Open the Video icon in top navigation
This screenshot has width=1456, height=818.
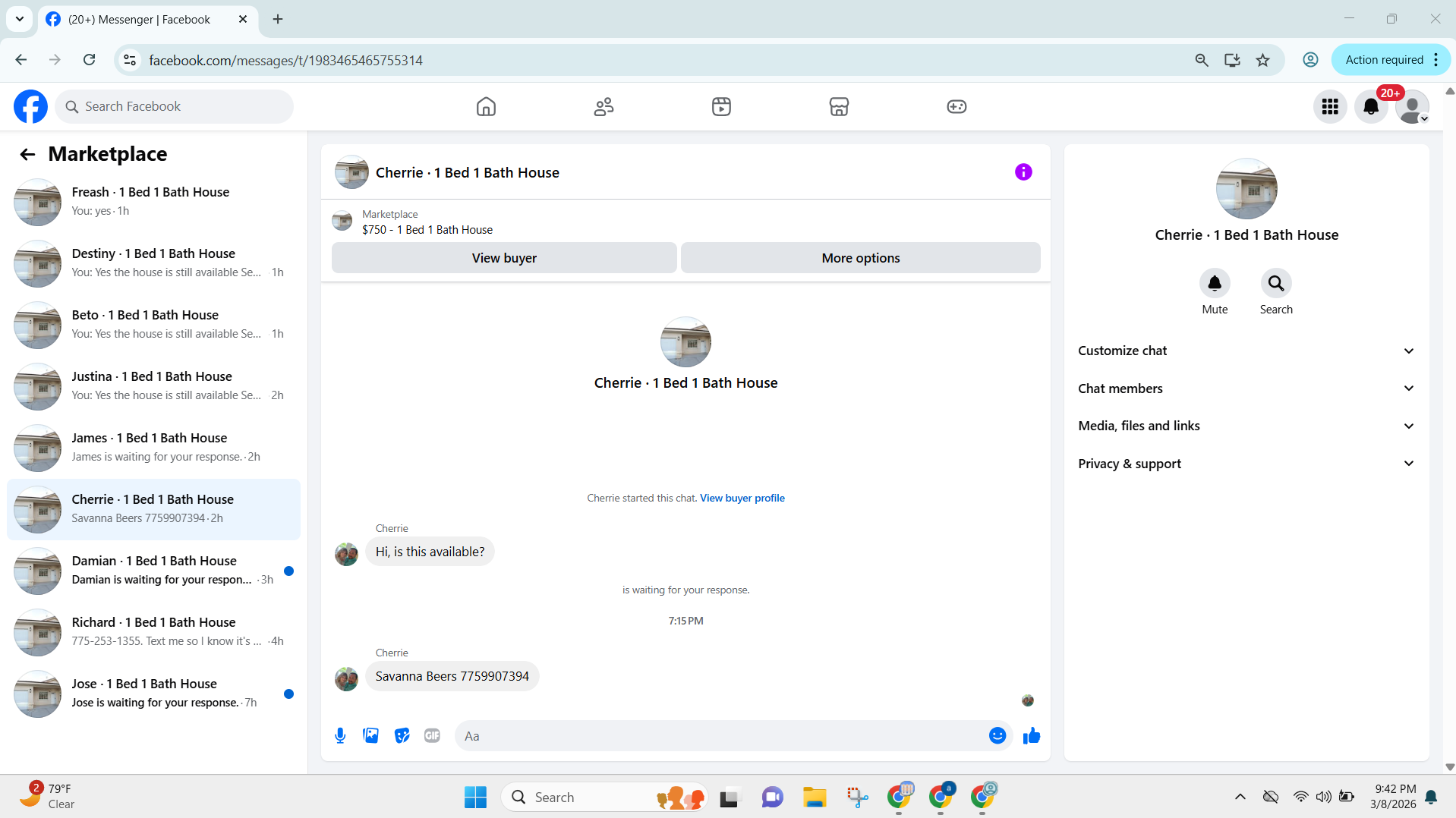(721, 106)
